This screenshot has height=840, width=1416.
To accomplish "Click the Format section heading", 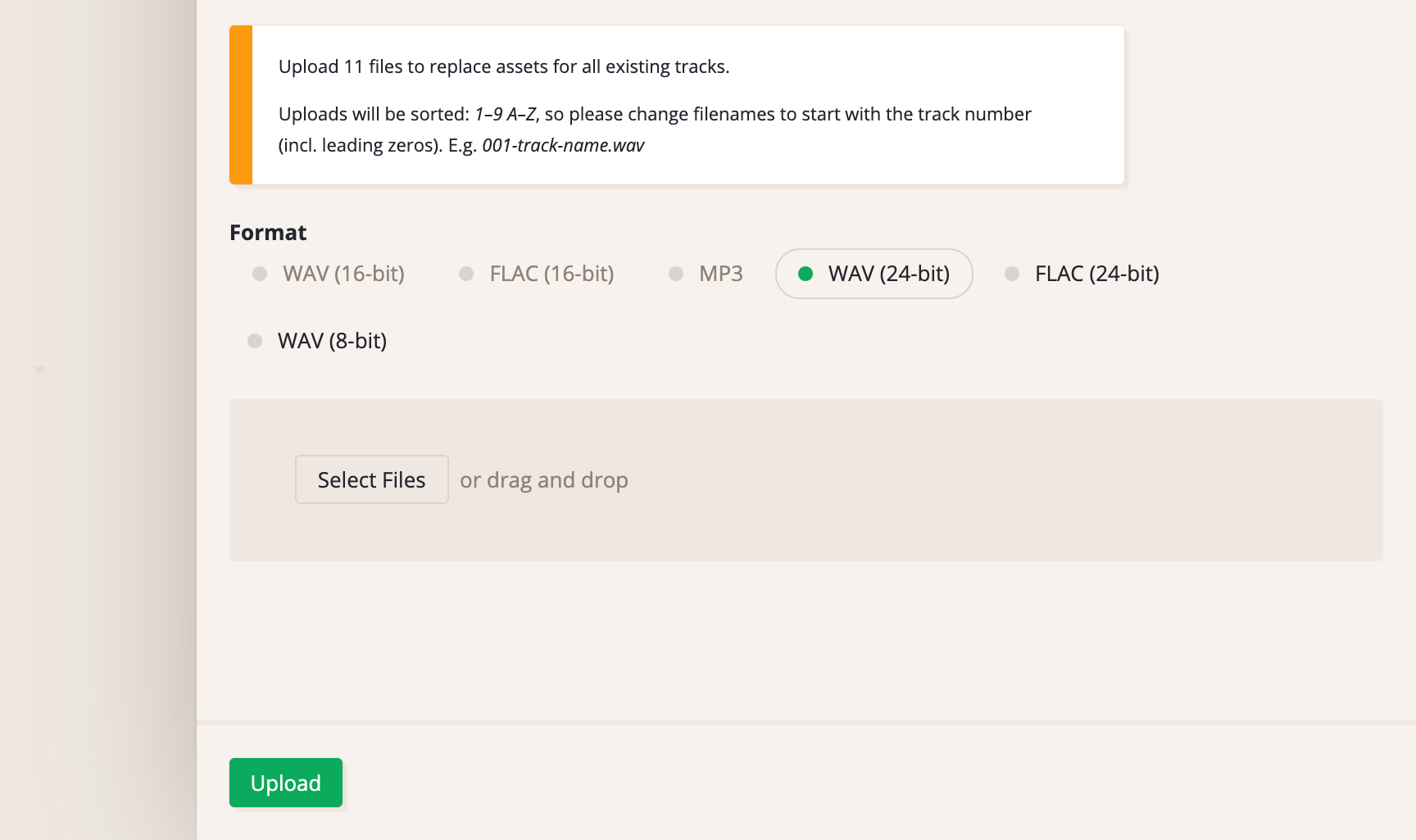I will tap(268, 233).
